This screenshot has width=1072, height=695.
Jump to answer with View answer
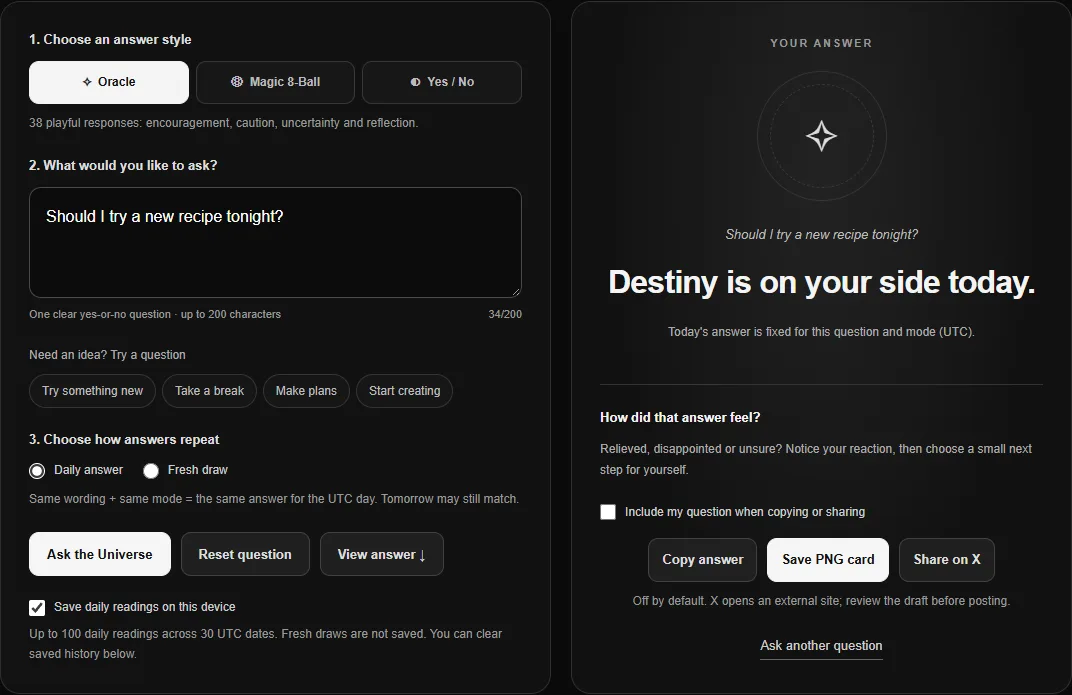(x=381, y=554)
